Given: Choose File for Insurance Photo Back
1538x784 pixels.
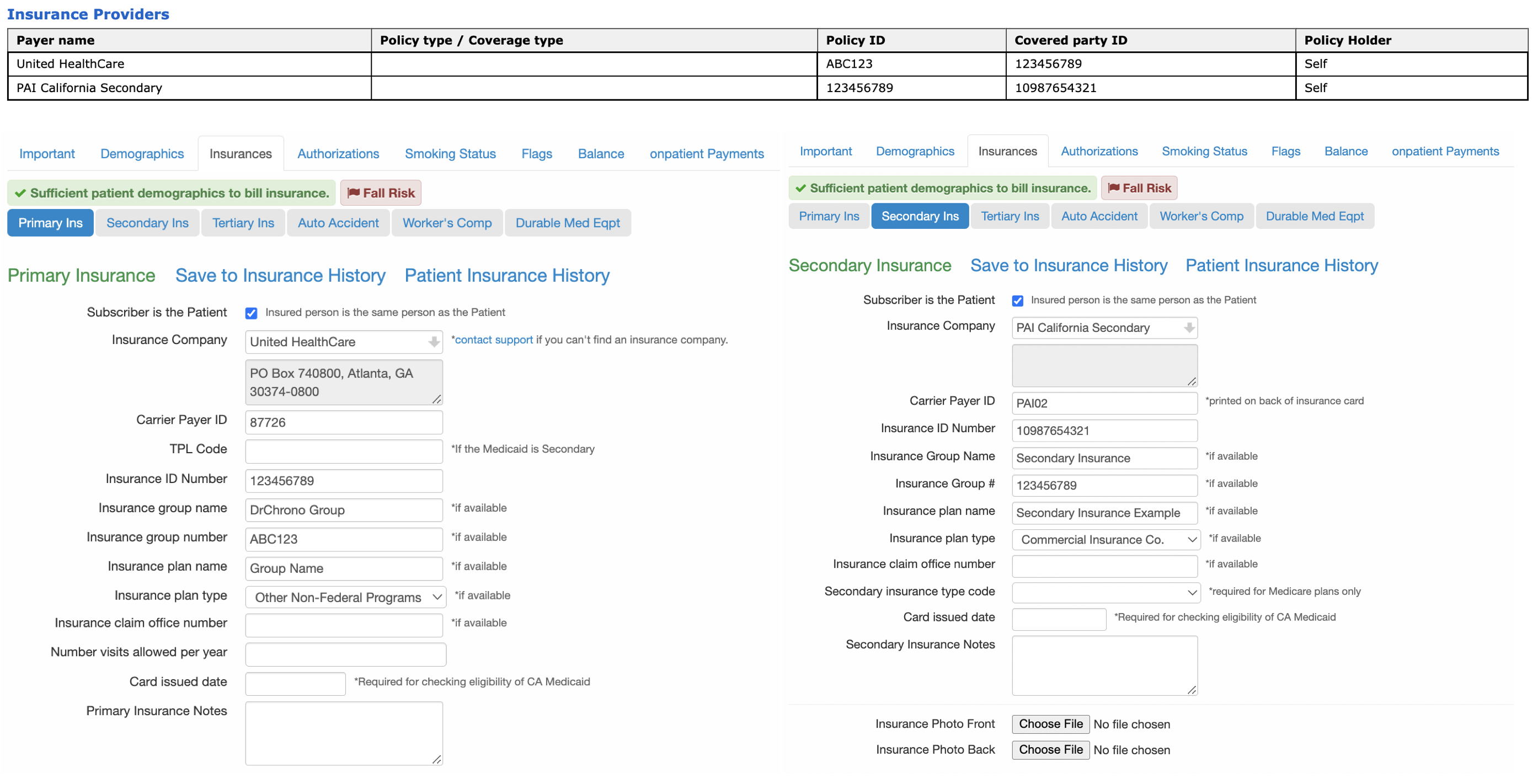Looking at the screenshot, I should point(1050,750).
